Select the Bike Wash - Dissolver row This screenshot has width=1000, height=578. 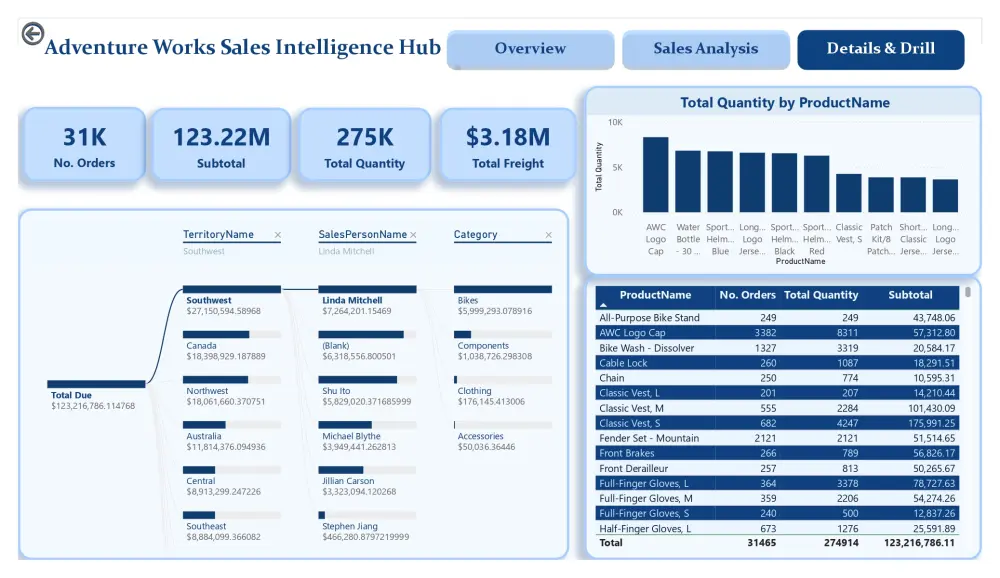point(777,348)
